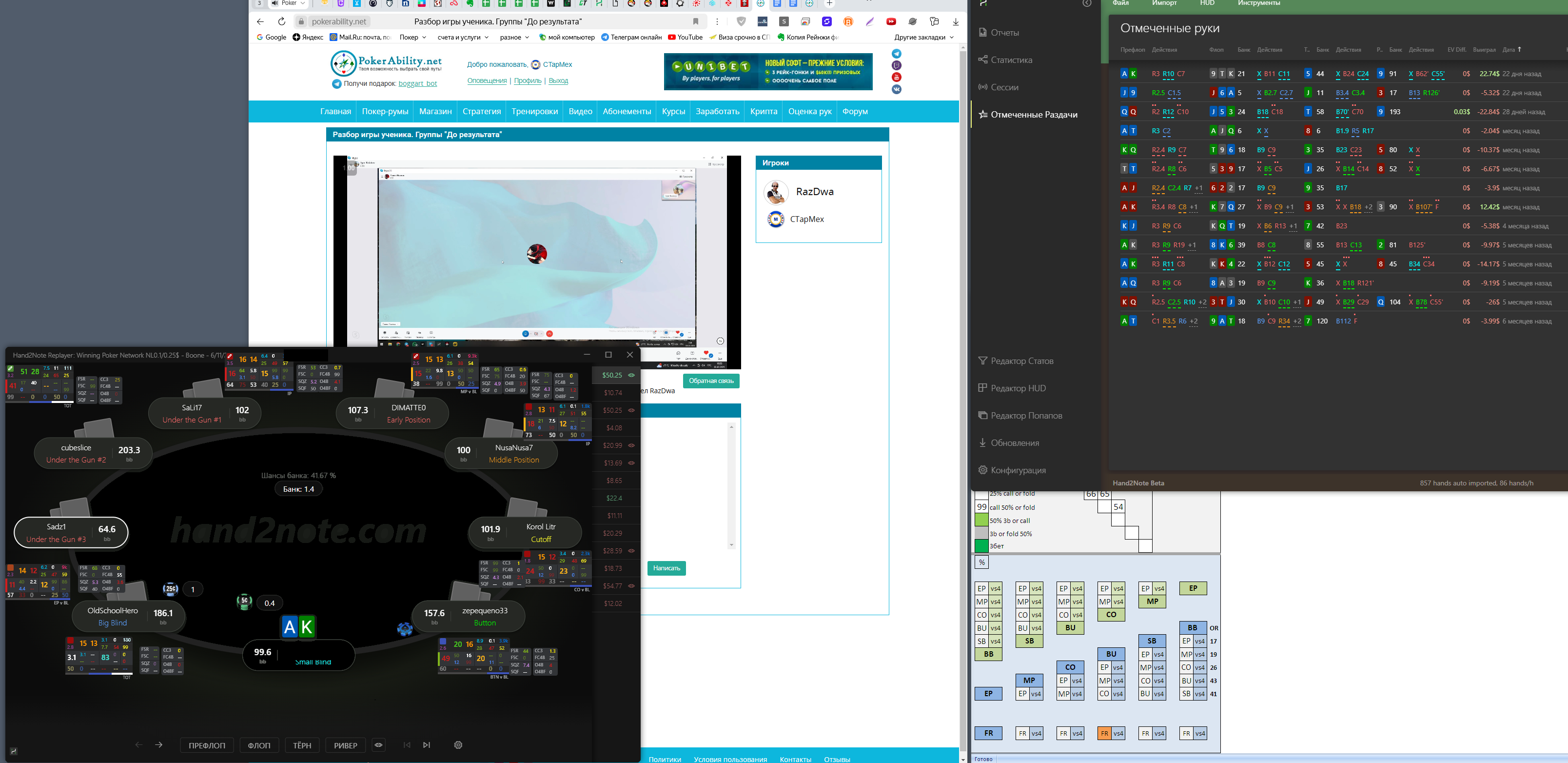This screenshot has height=763, width=1568.
Task: Jump to ФЛОП street in replayer
Action: click(259, 745)
